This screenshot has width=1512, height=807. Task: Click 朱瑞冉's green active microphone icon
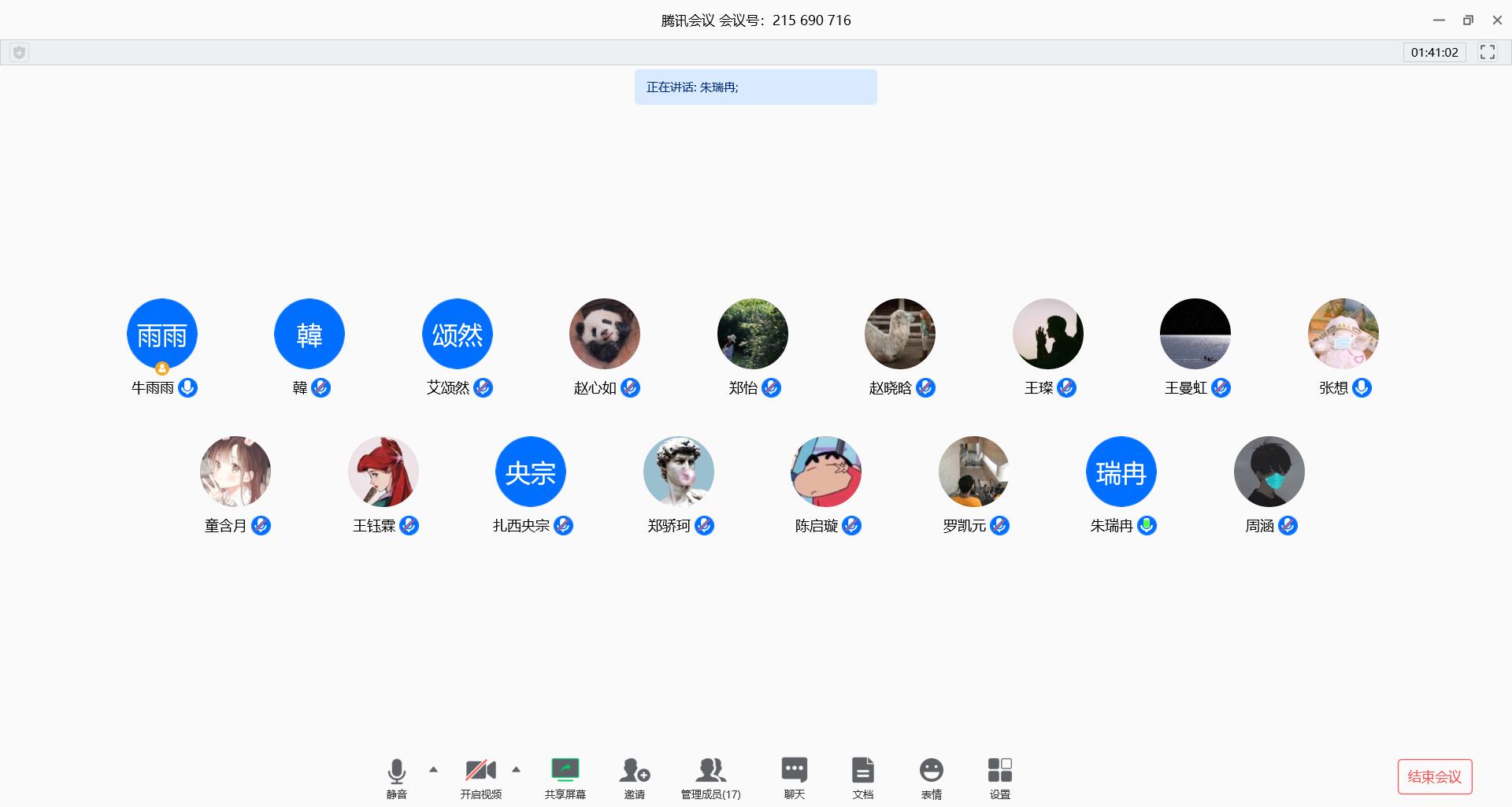1147,525
